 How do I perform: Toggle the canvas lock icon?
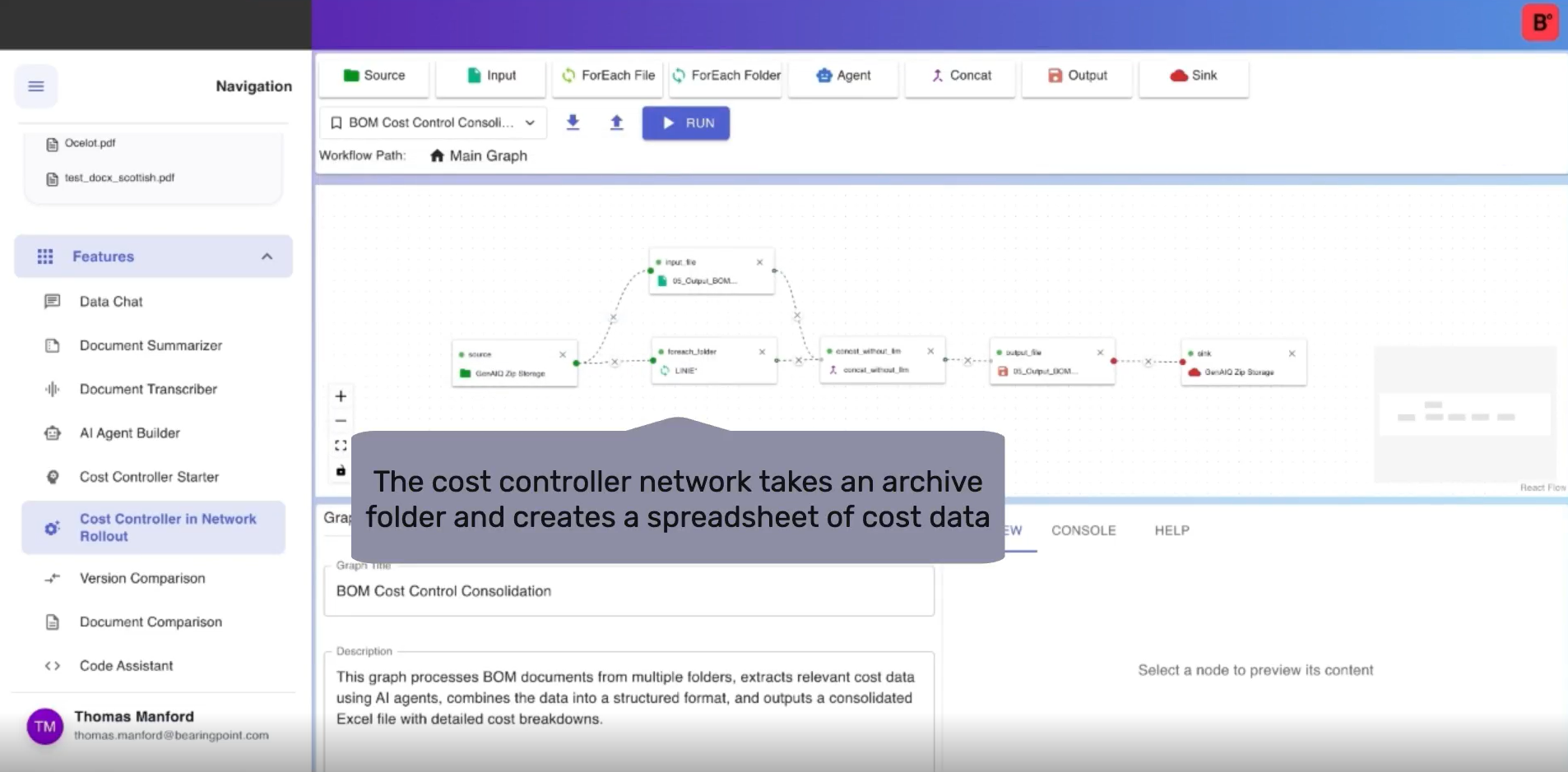[341, 471]
